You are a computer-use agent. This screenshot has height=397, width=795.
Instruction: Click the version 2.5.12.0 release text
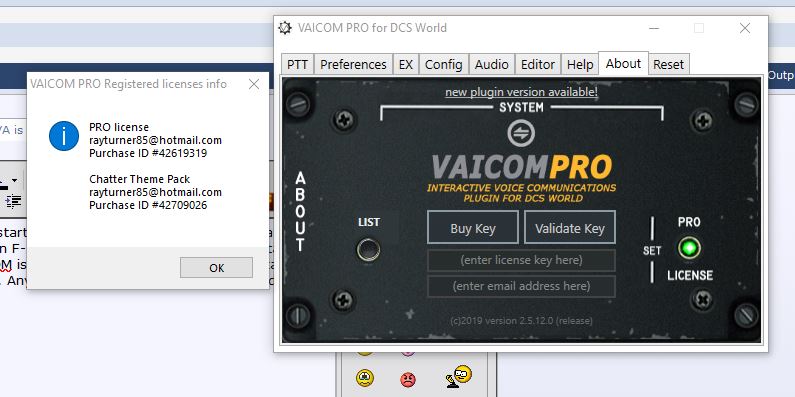pos(521,320)
